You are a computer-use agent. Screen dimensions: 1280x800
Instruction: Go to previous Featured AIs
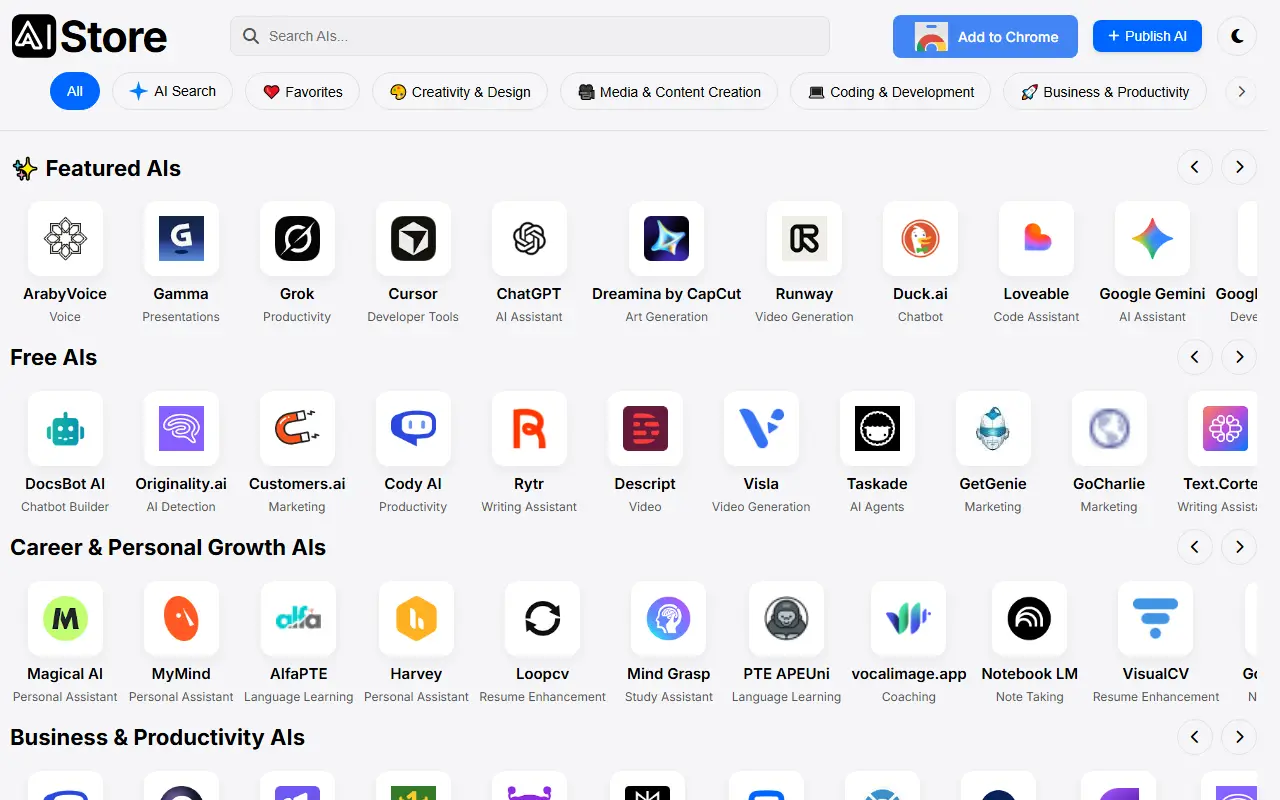[1194, 167]
